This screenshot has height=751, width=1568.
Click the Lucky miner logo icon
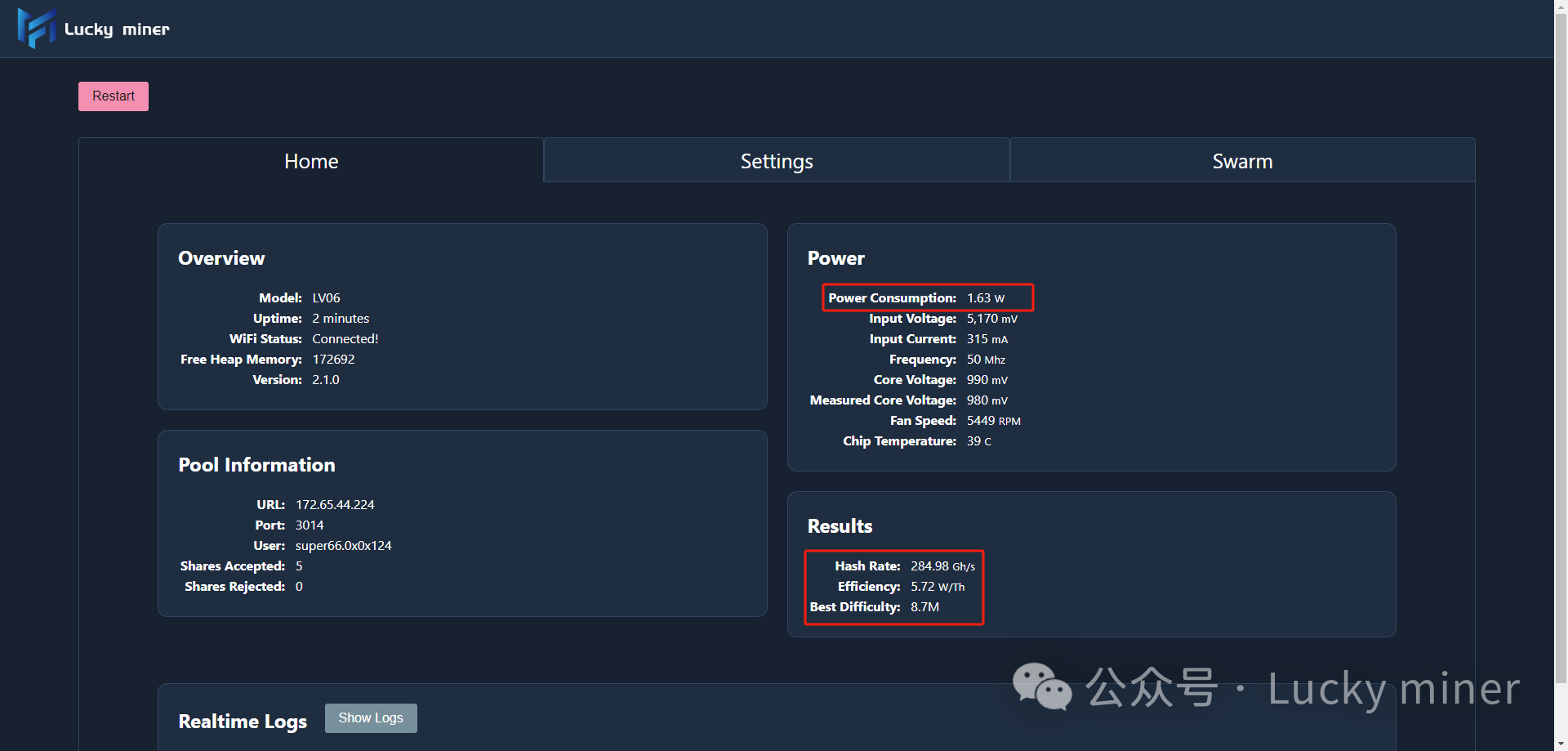click(x=36, y=28)
